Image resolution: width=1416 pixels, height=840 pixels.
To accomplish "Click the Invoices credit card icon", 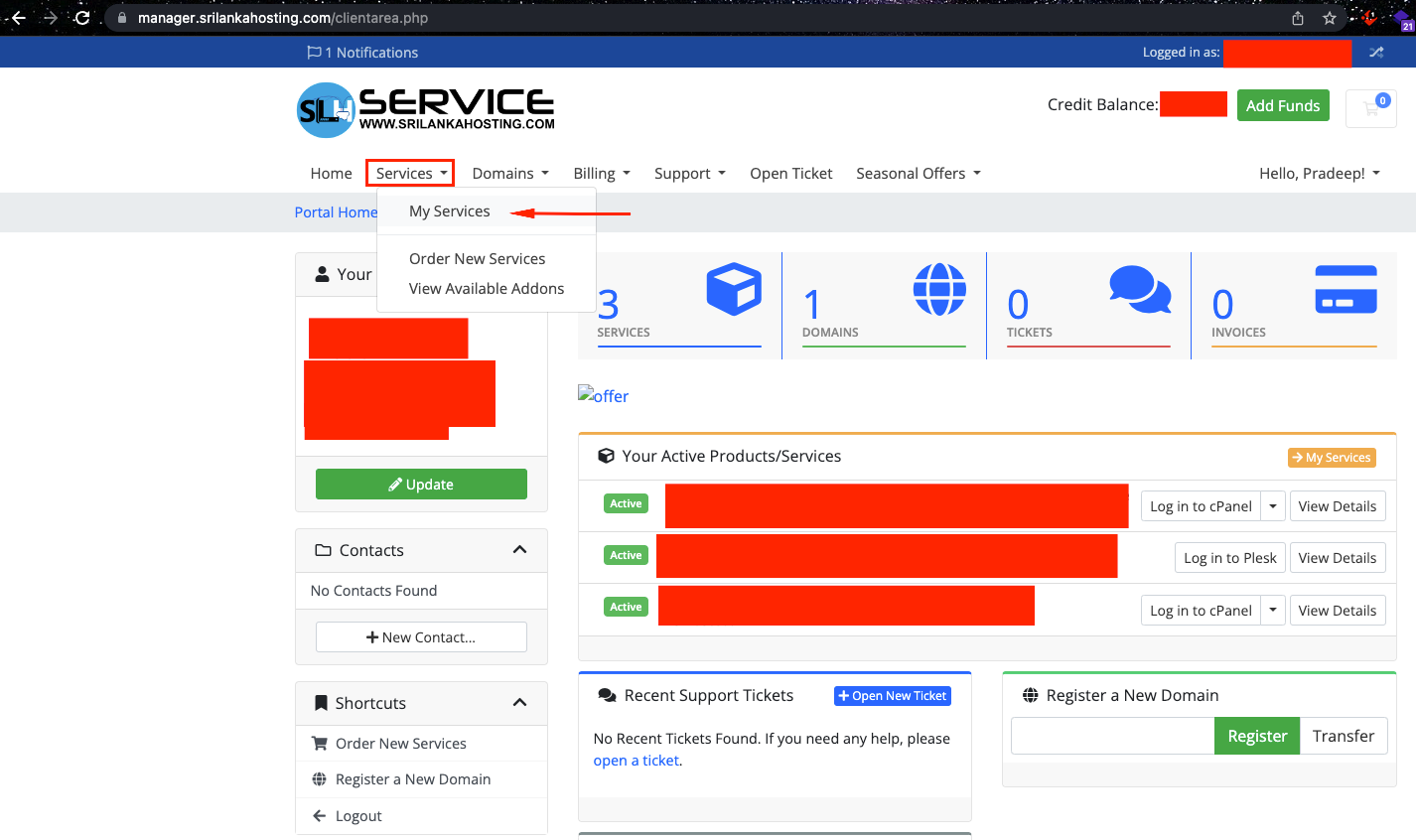I will point(1345,290).
